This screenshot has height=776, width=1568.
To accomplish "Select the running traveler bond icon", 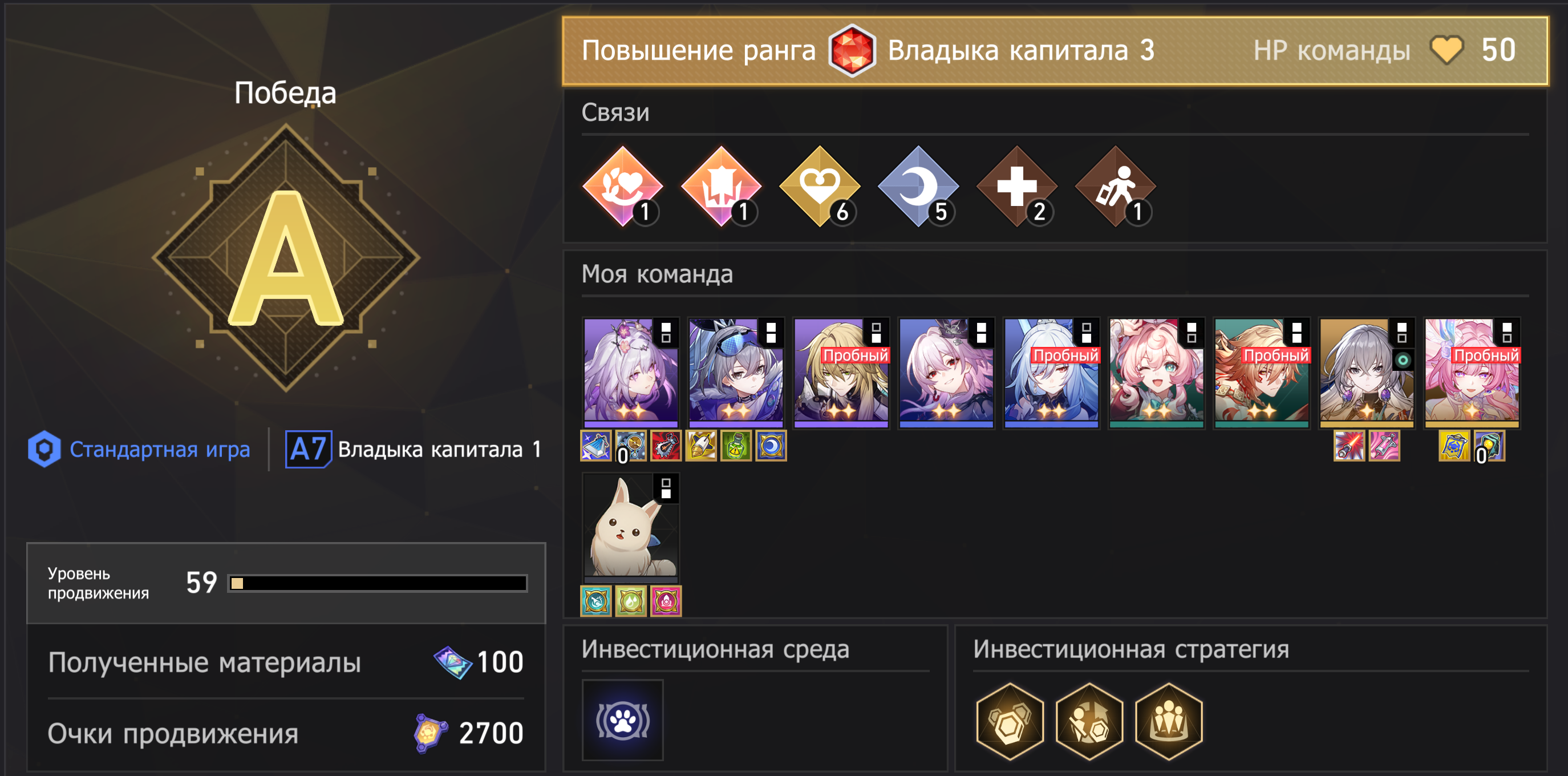I will pyautogui.click(x=1116, y=187).
